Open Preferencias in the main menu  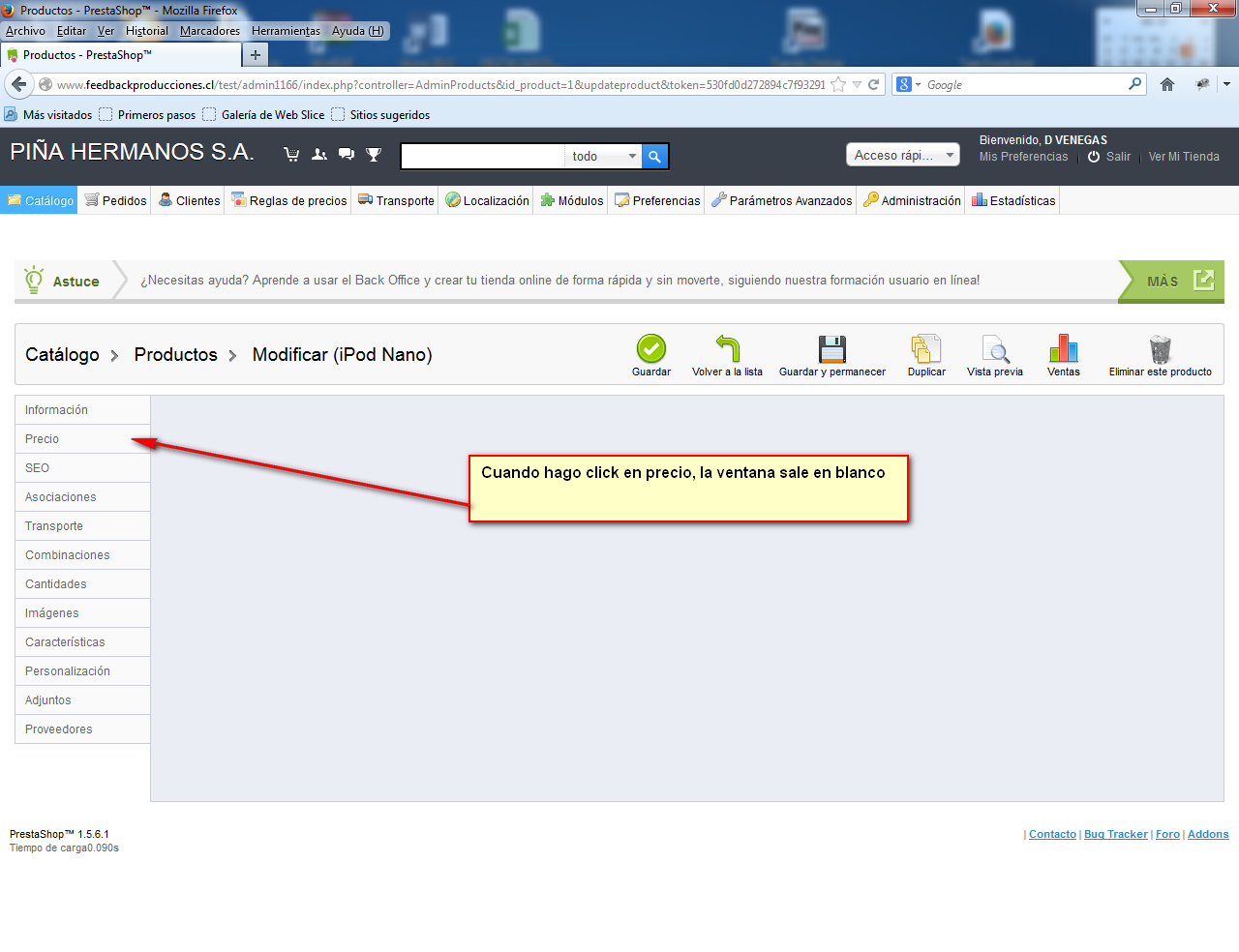pos(657,200)
